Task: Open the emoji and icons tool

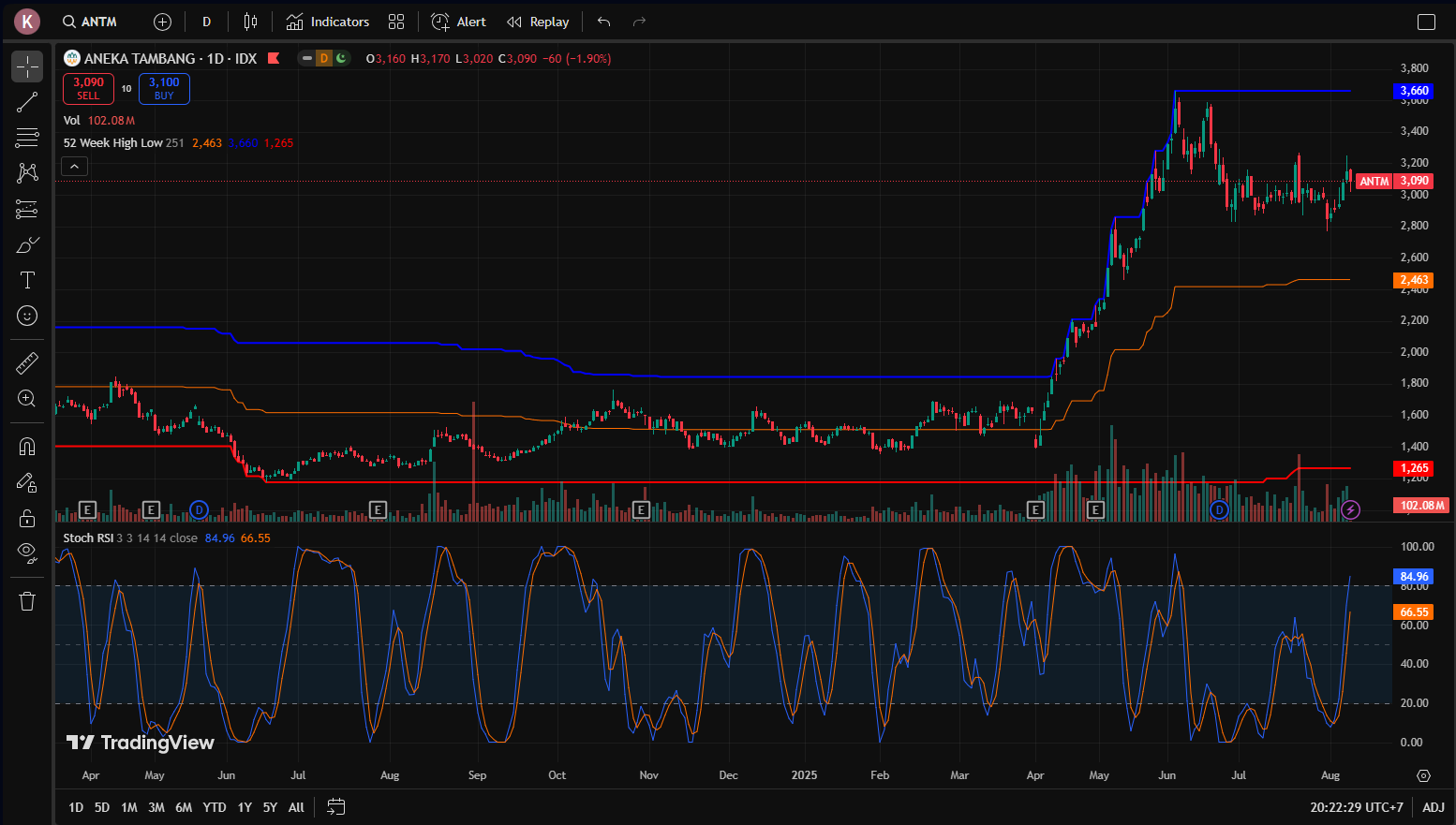Action: (x=27, y=316)
